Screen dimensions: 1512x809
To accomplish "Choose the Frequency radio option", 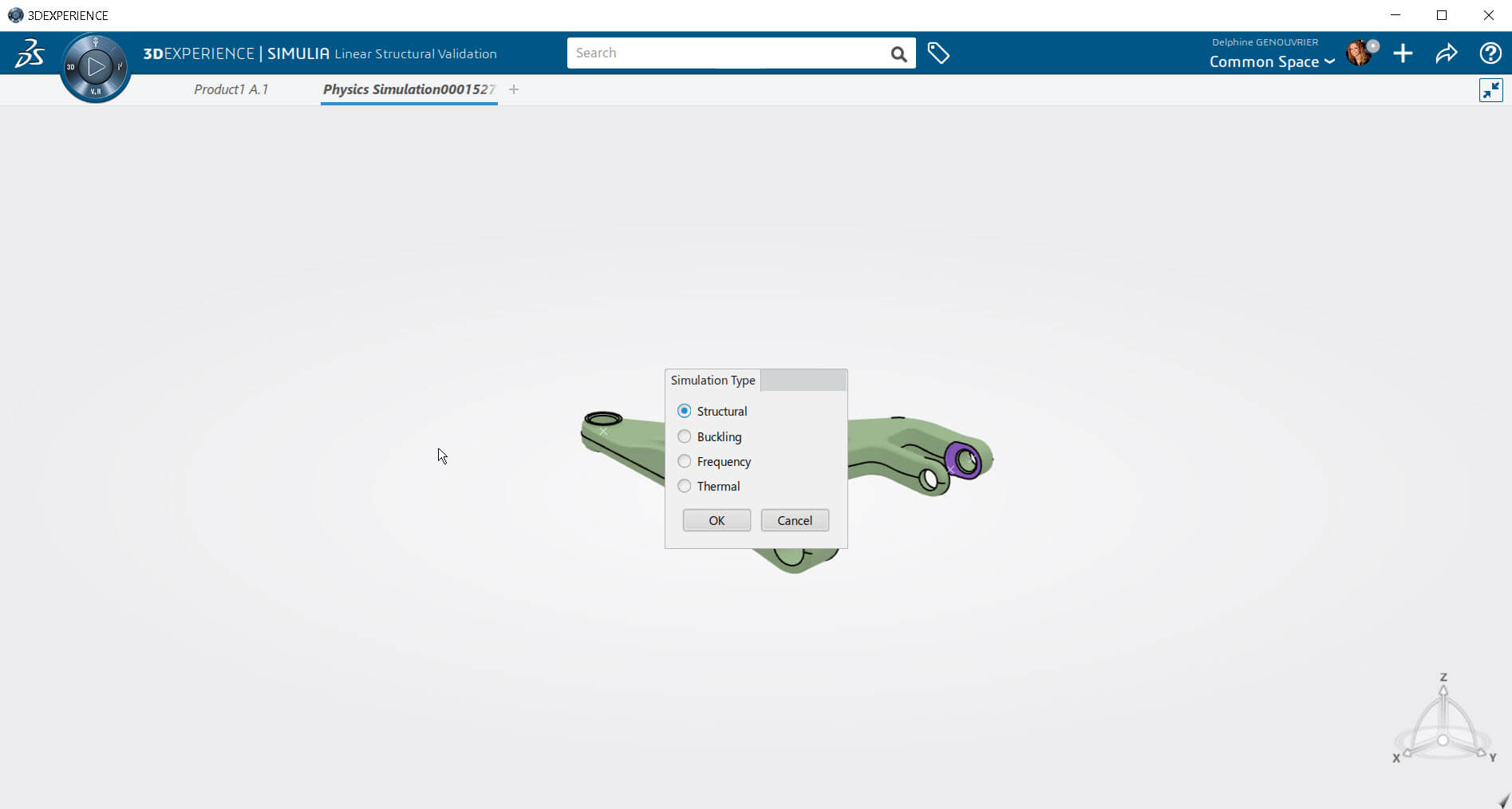I will 684,461.
